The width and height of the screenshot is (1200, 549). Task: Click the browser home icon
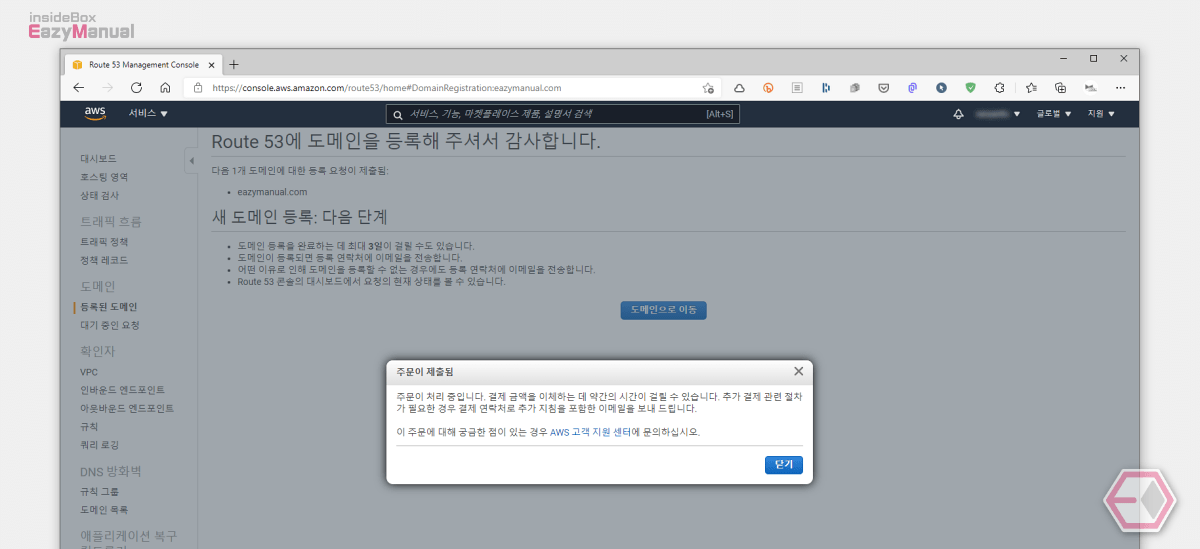click(165, 88)
